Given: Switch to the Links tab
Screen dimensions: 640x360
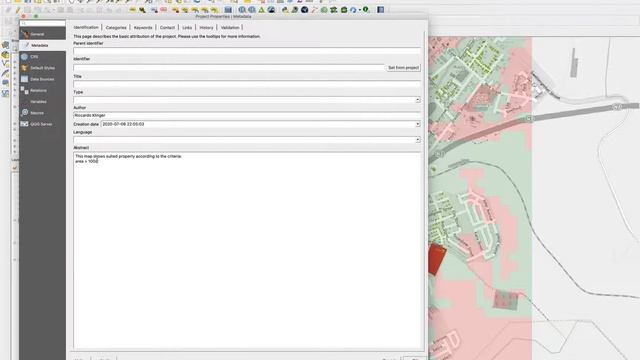Looking at the screenshot, I should 187,27.
